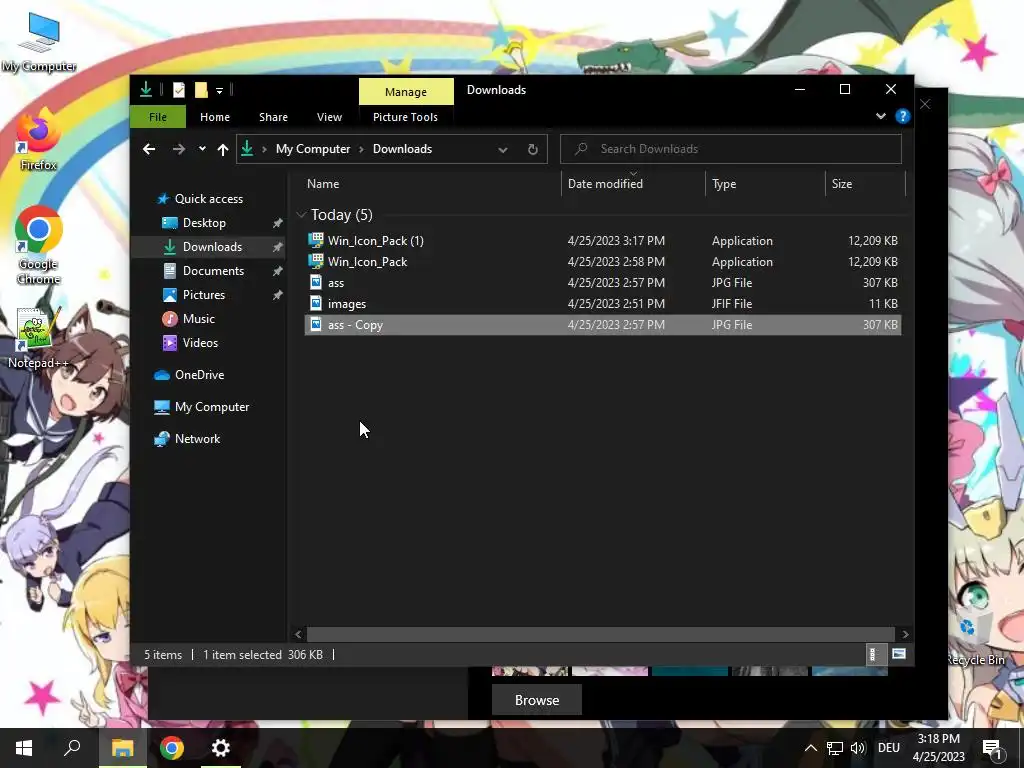This screenshot has width=1024, height=768.
Task: Select the Manage contextual tab
Action: 406,91
